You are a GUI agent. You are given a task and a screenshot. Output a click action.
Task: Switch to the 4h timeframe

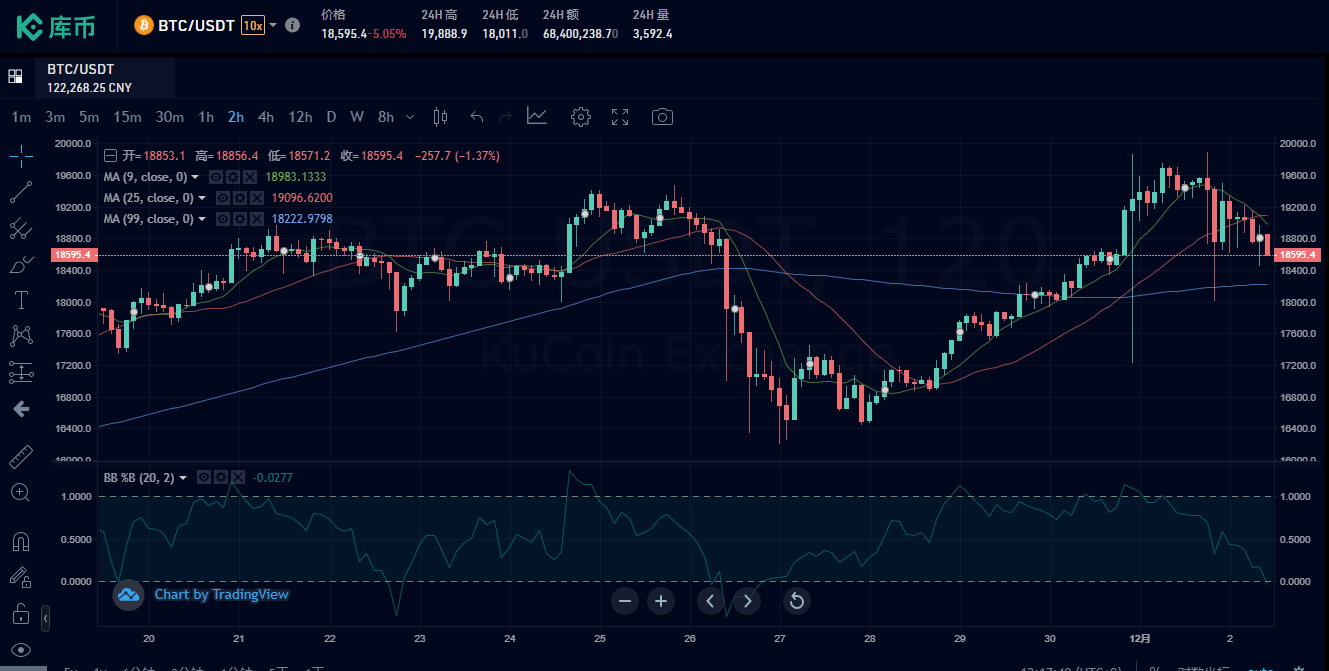[x=266, y=117]
